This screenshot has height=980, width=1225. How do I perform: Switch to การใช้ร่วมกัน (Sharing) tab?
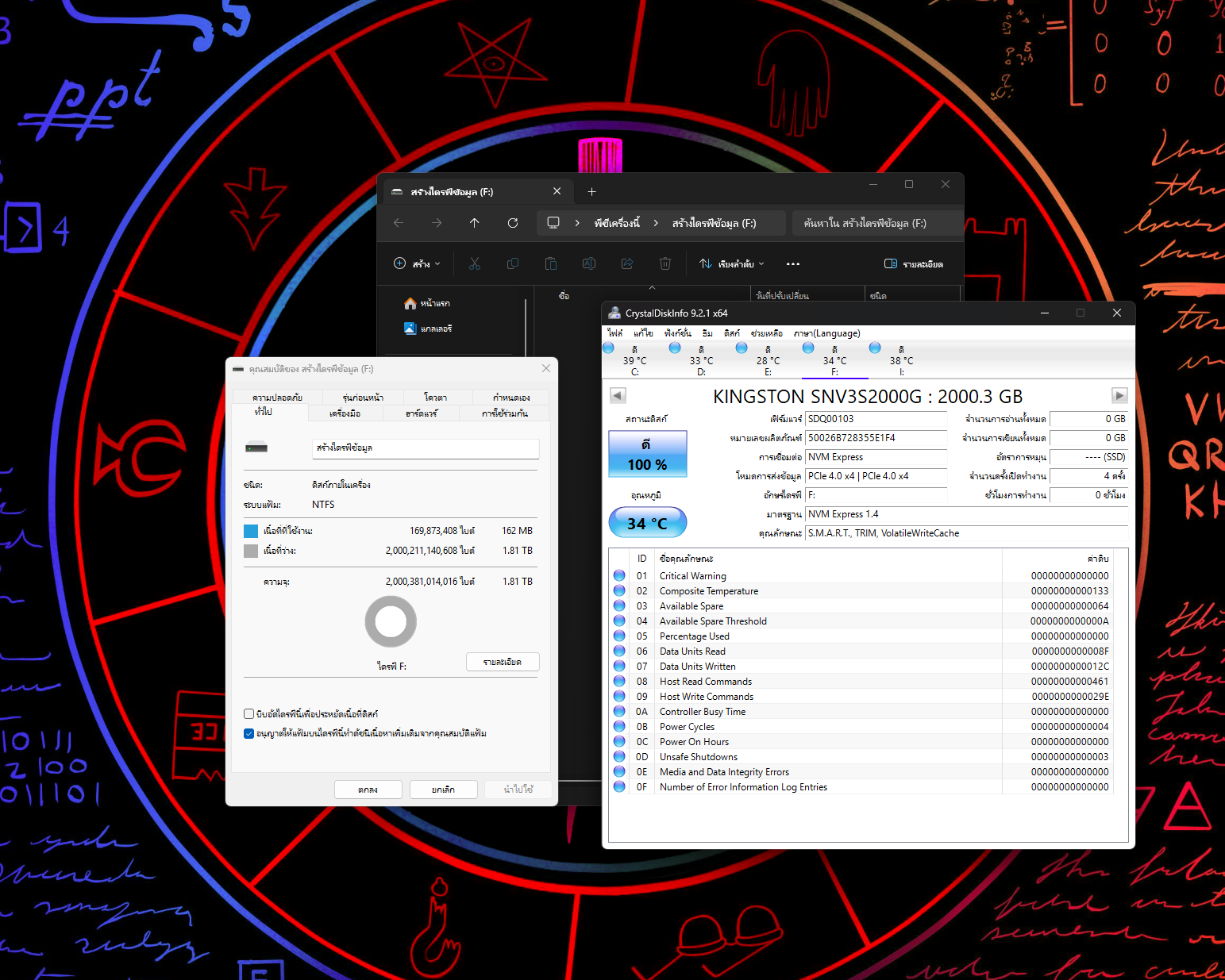(x=505, y=413)
